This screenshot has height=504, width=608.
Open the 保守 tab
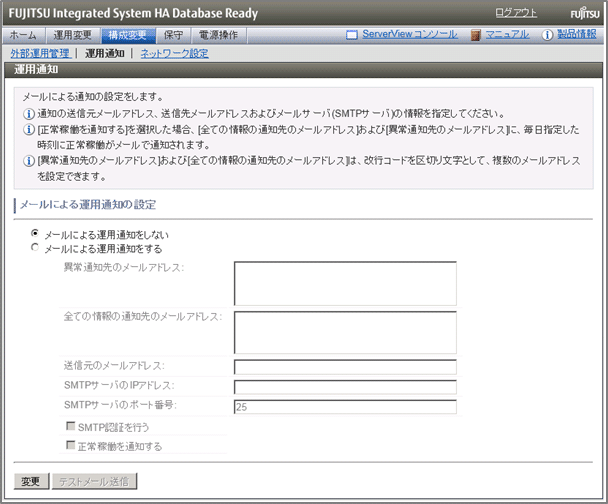tap(173, 35)
